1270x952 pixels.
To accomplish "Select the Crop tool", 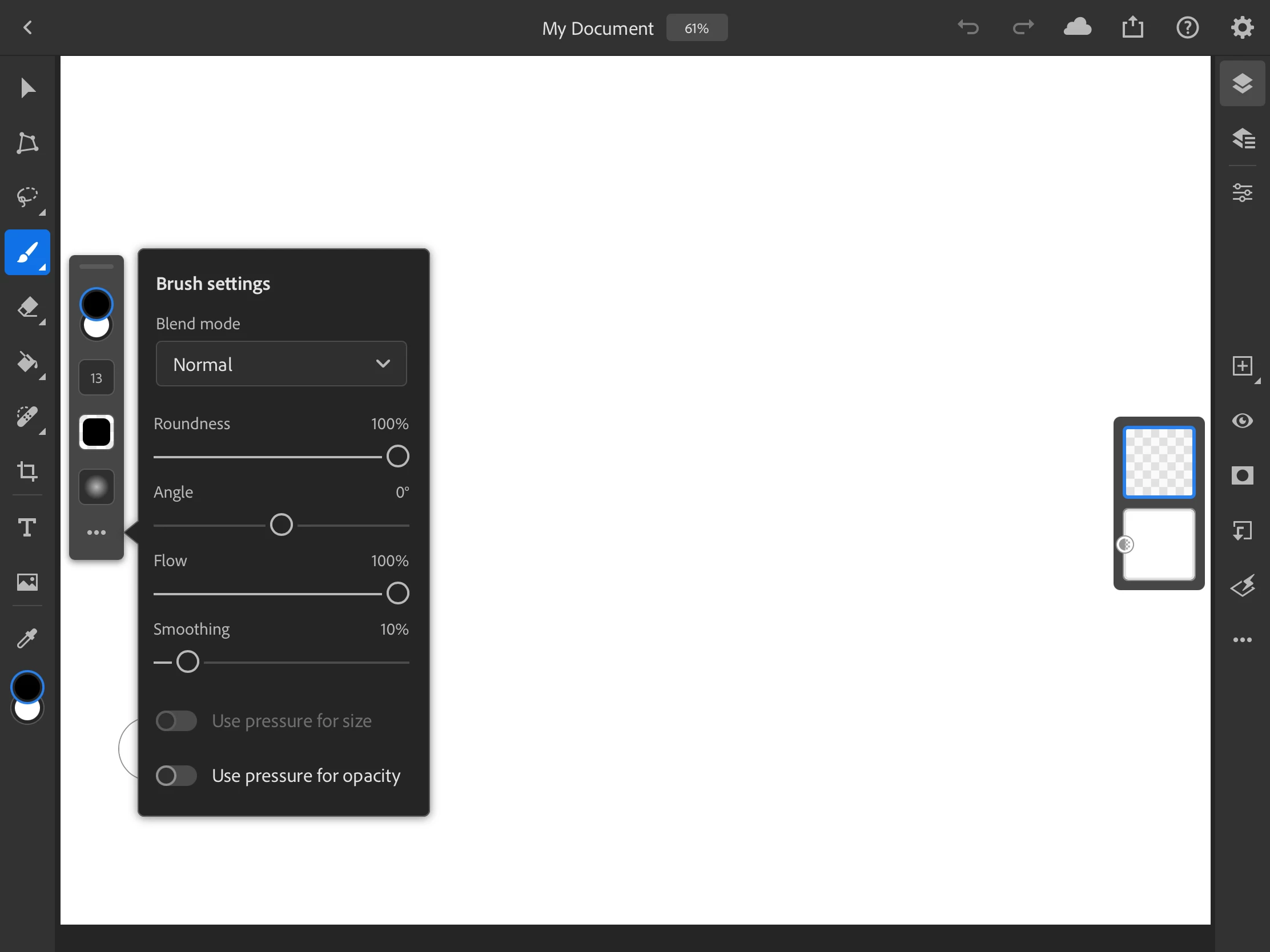I will (27, 471).
